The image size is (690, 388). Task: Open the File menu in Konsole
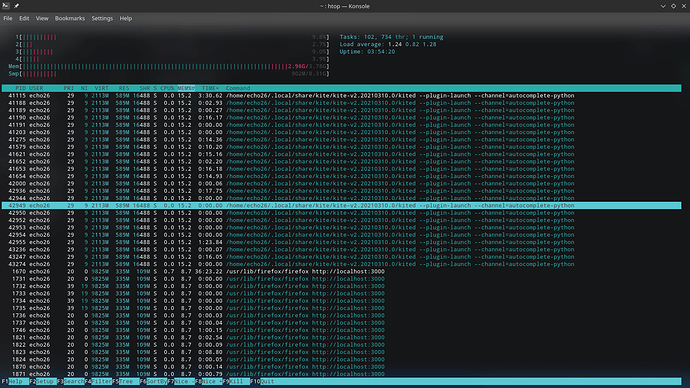(8, 18)
